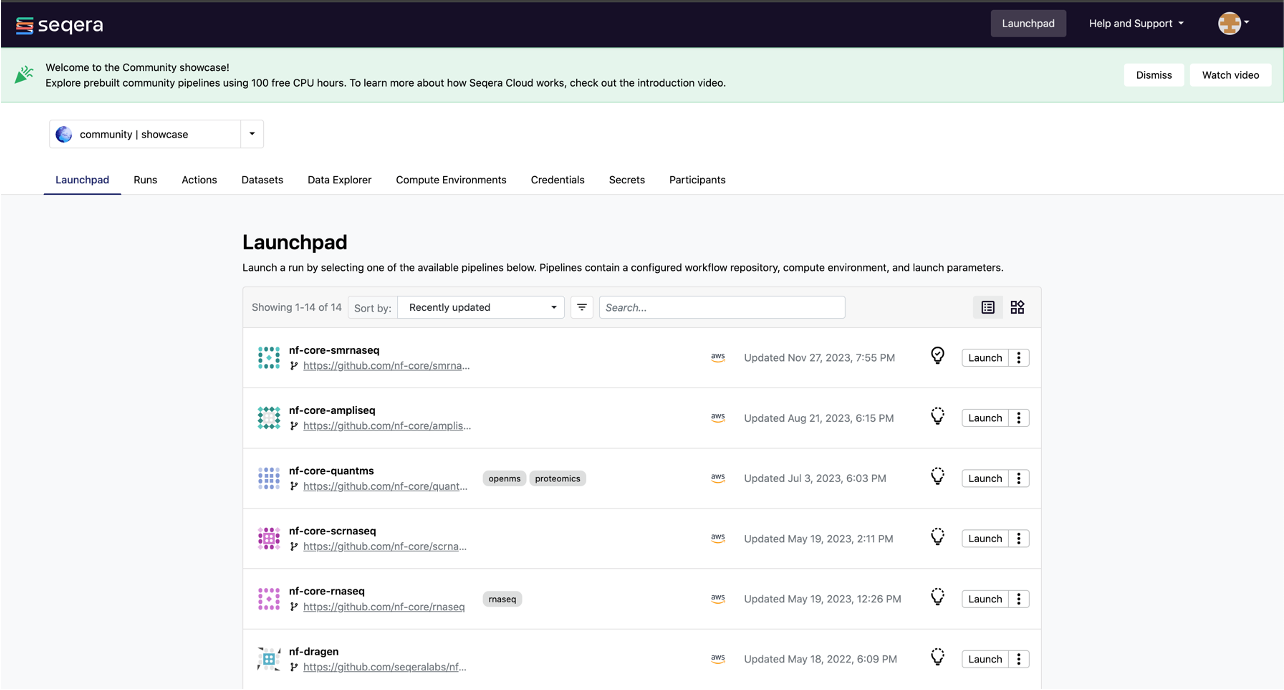Click the AWS icon for nf-core-ampliseq
Image resolution: width=1284 pixels, height=690 pixels.
[x=718, y=418]
